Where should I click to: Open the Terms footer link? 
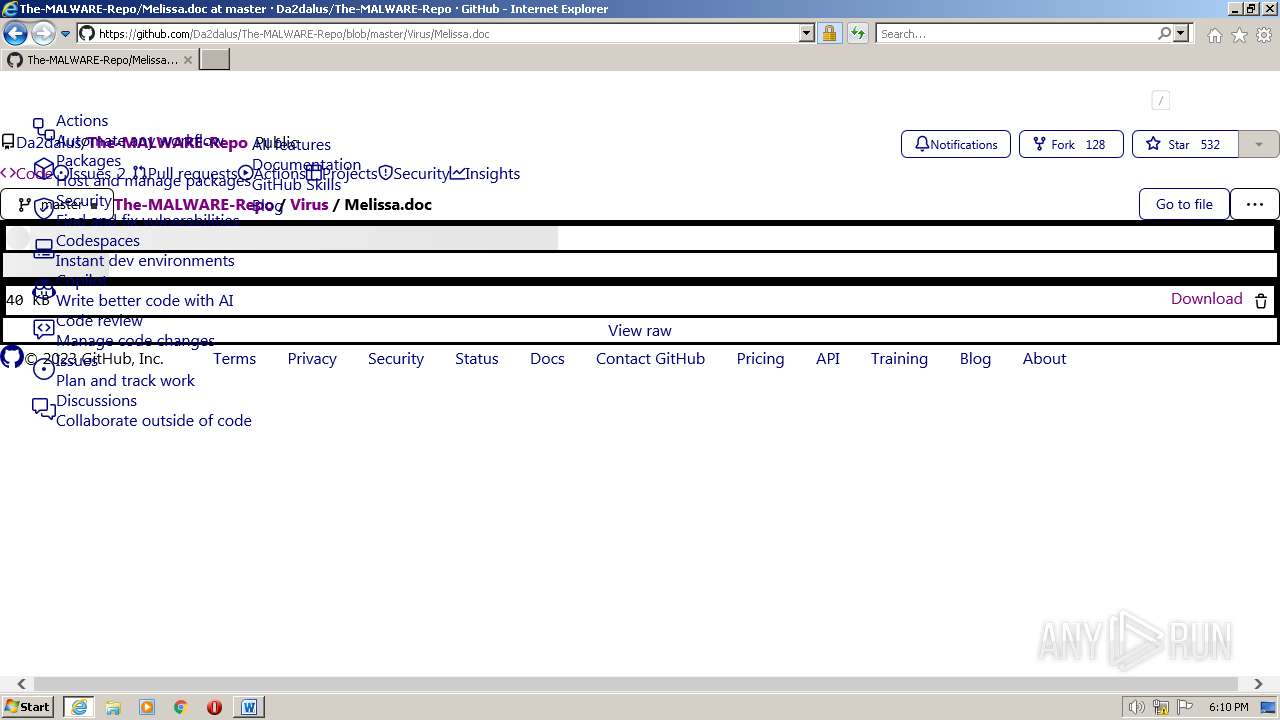coord(234,358)
